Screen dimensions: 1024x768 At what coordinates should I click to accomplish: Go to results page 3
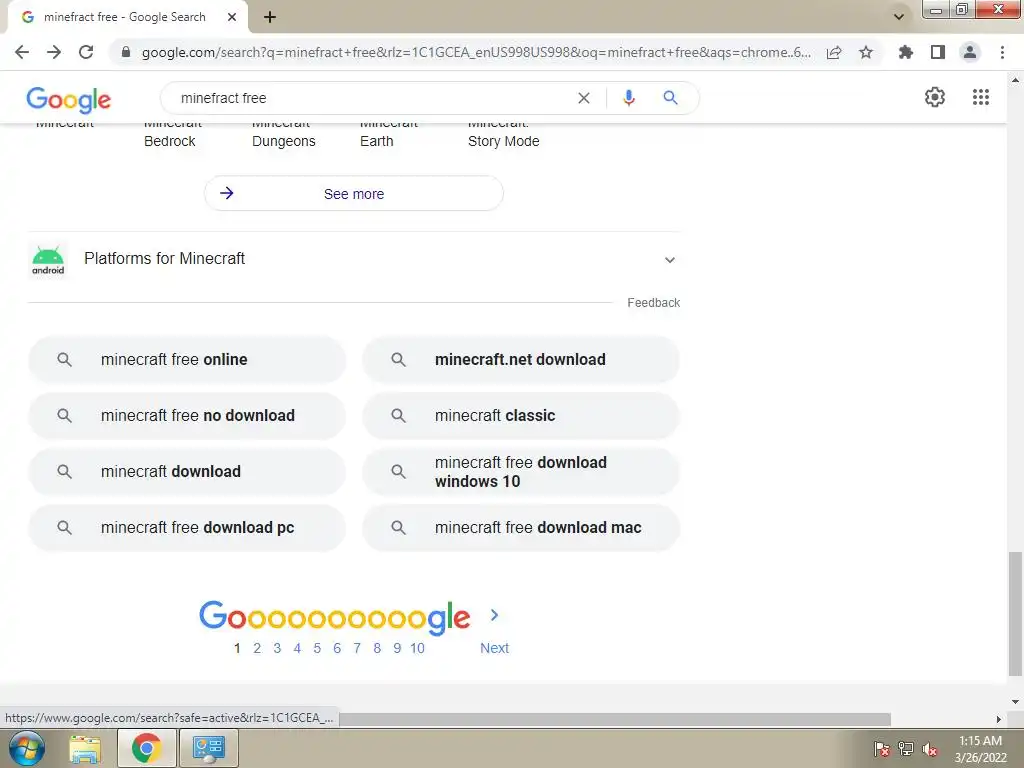[277, 648]
